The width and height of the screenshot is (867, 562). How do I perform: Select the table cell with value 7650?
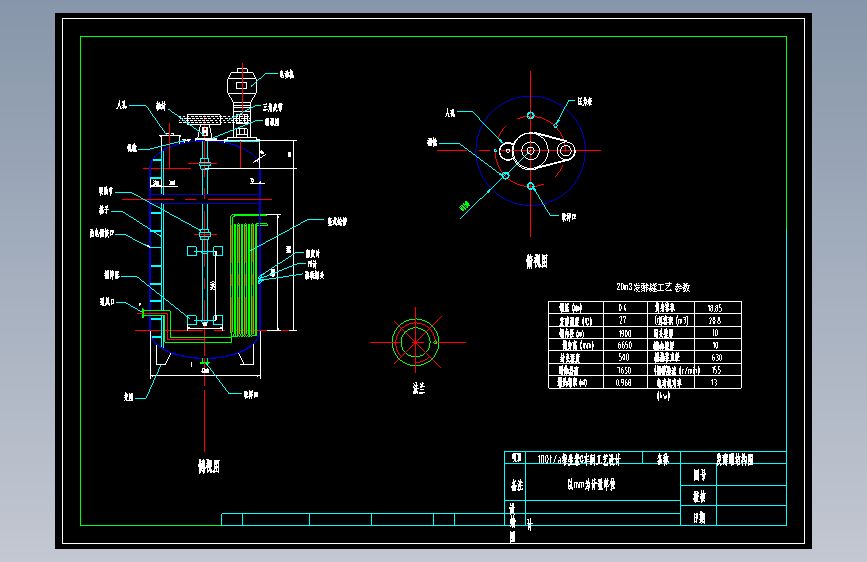tap(625, 370)
